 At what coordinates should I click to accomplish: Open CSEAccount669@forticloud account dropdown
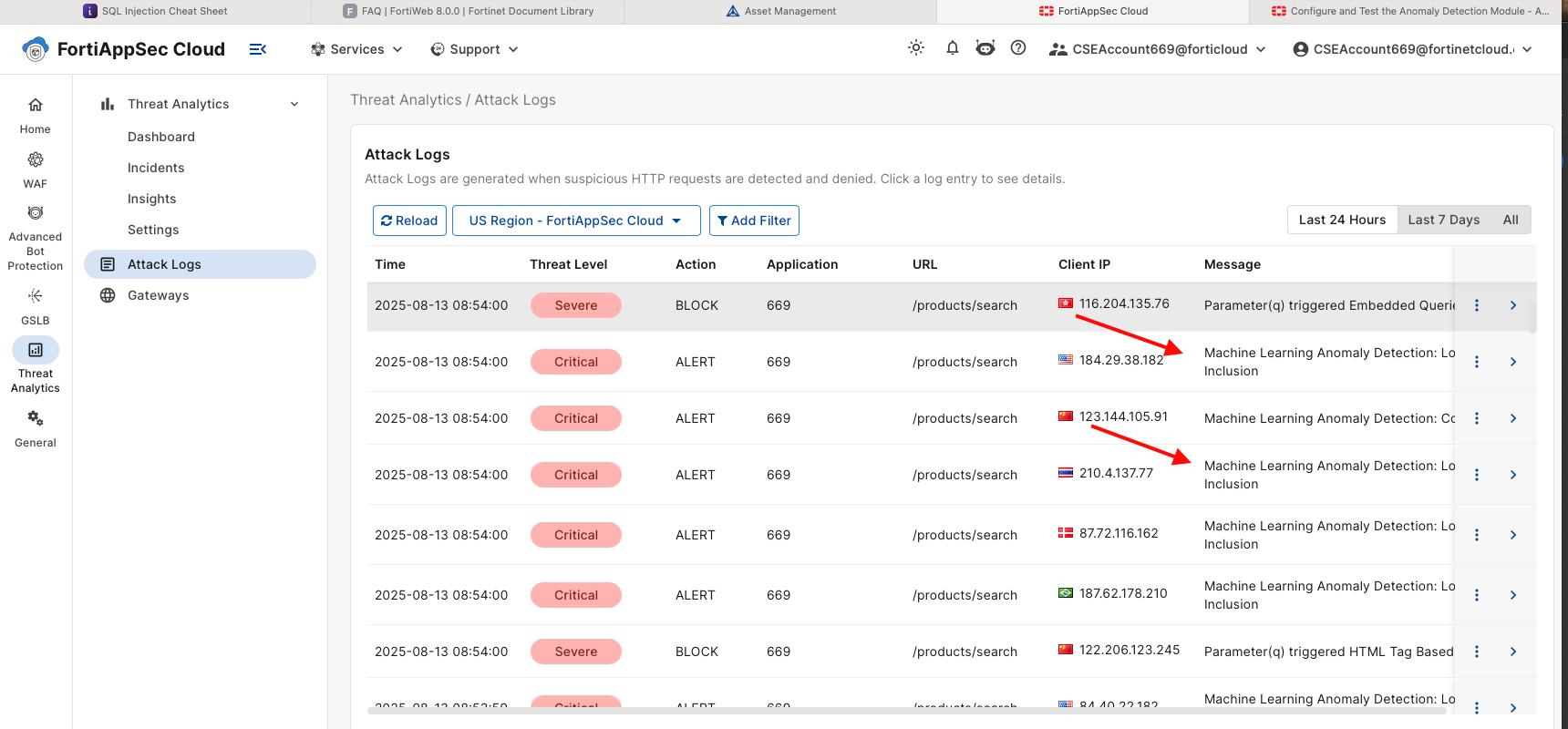point(1158,49)
